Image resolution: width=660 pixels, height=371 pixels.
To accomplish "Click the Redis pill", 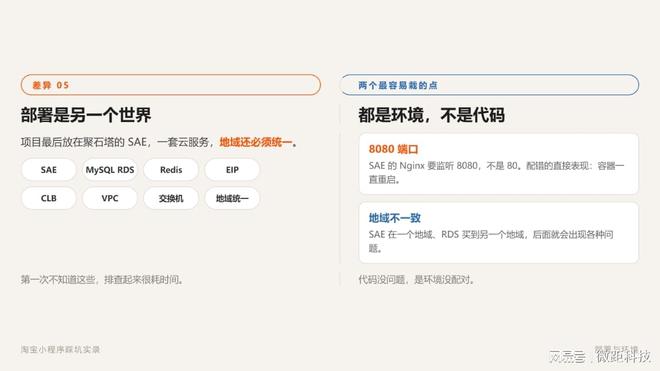I will [171, 170].
